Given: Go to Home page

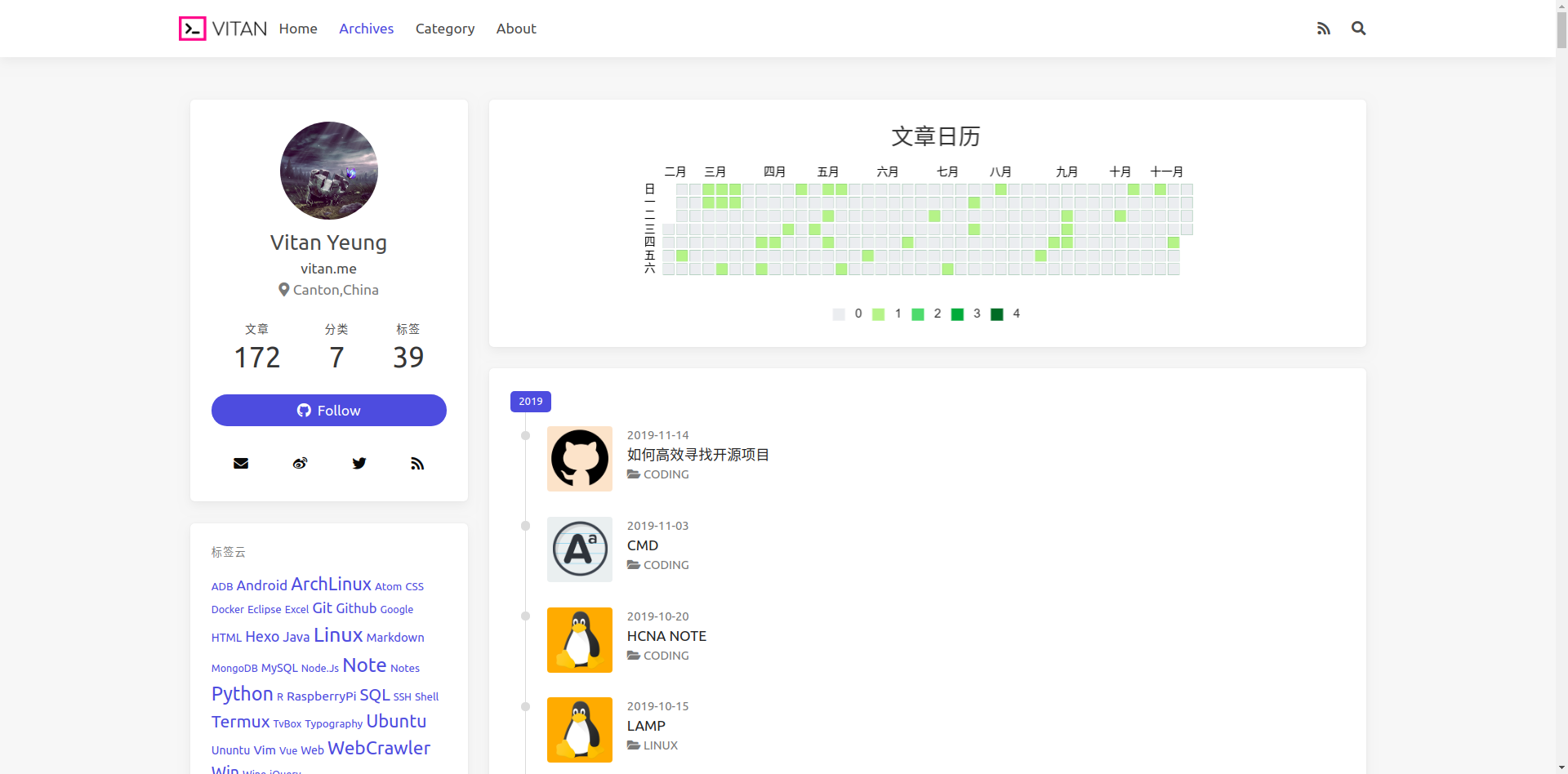Looking at the screenshot, I should click(x=298, y=29).
